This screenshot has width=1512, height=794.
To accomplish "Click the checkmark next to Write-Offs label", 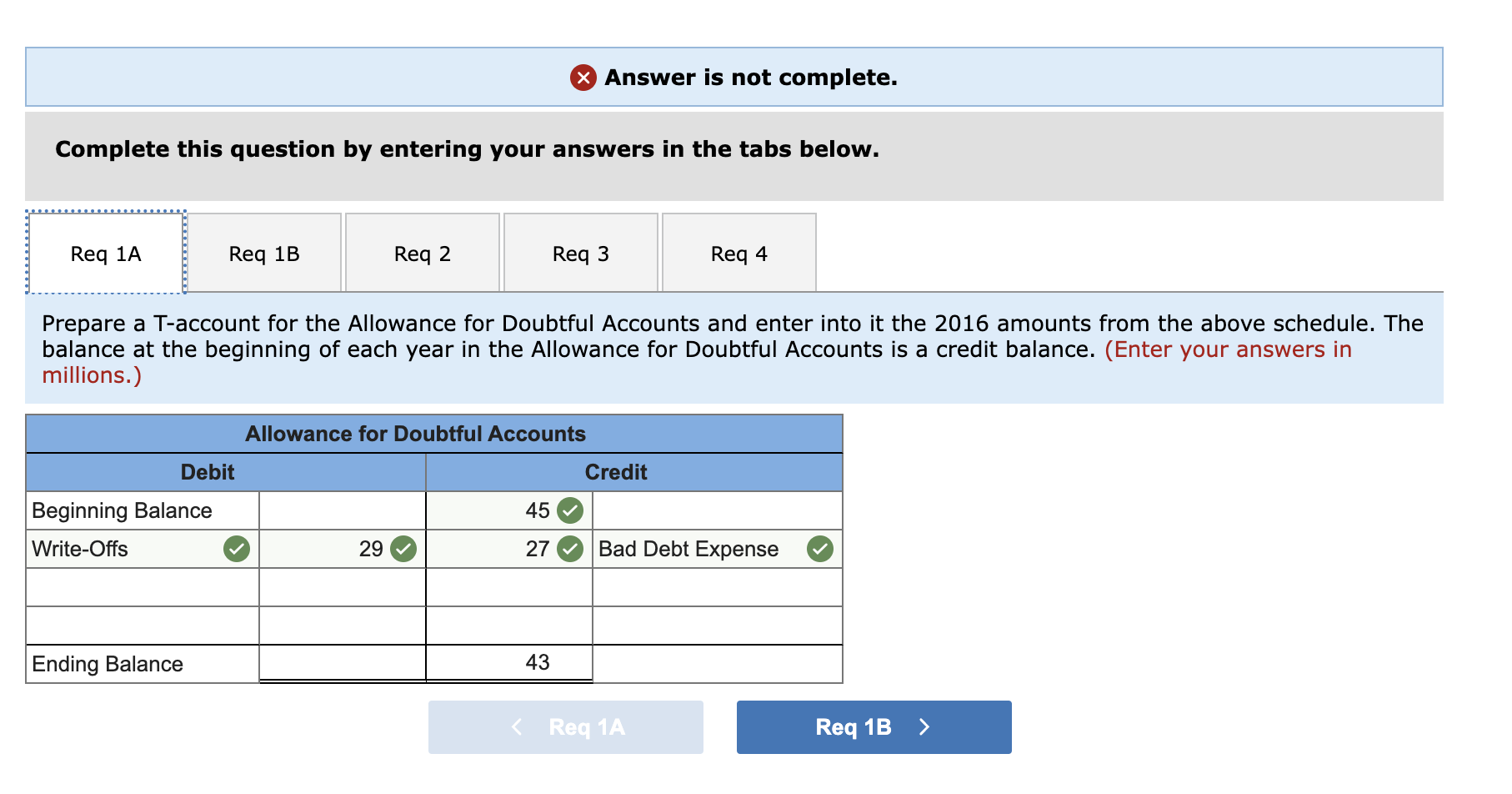I will click(236, 549).
